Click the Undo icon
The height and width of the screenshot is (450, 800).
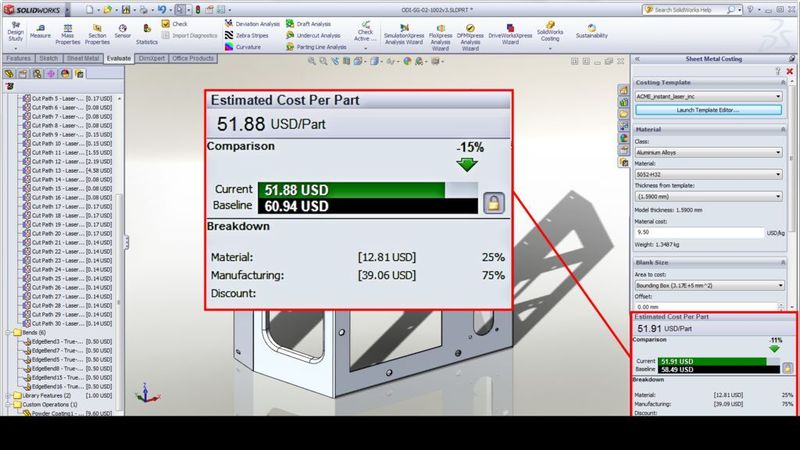point(162,10)
